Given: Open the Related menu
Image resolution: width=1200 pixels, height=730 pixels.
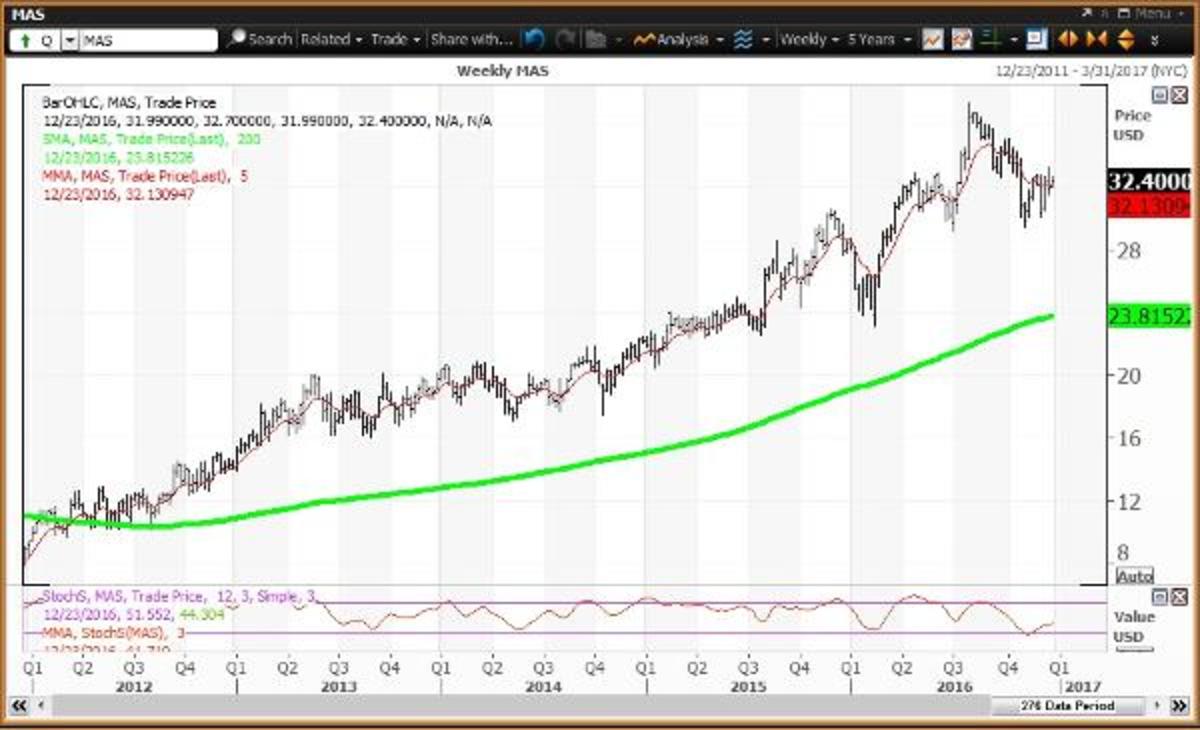Looking at the screenshot, I should point(331,40).
